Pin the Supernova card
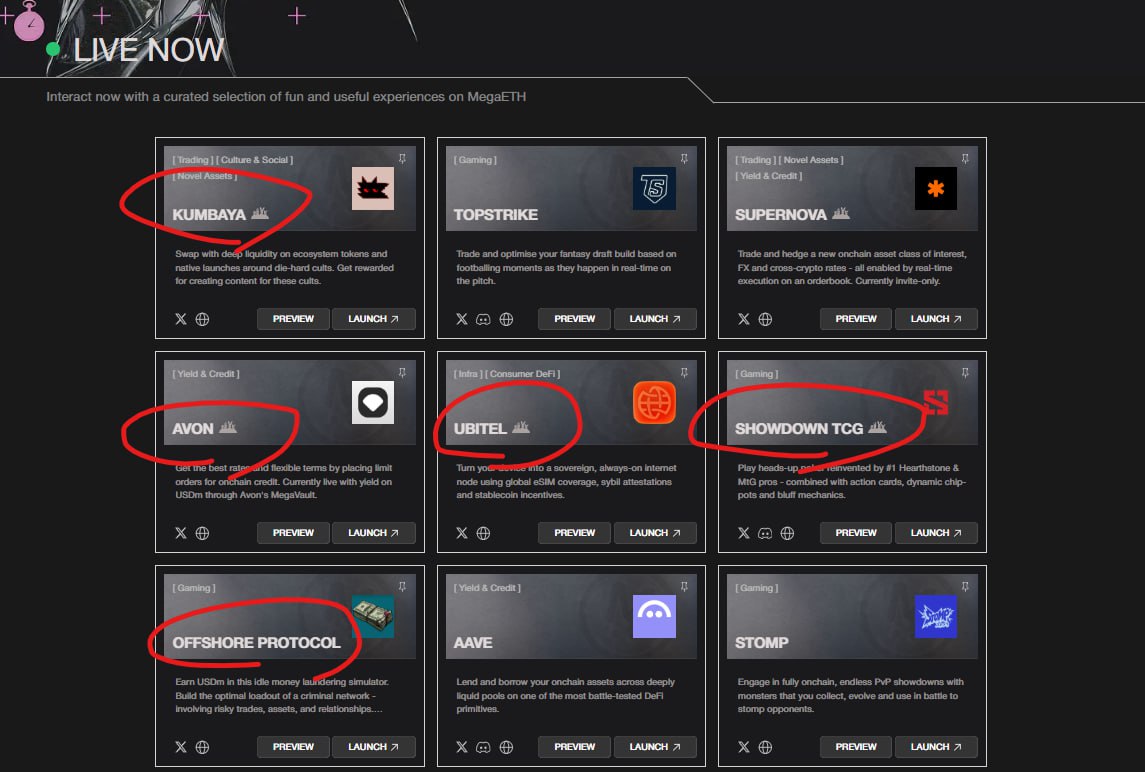The width and height of the screenshot is (1145, 772). (965, 158)
